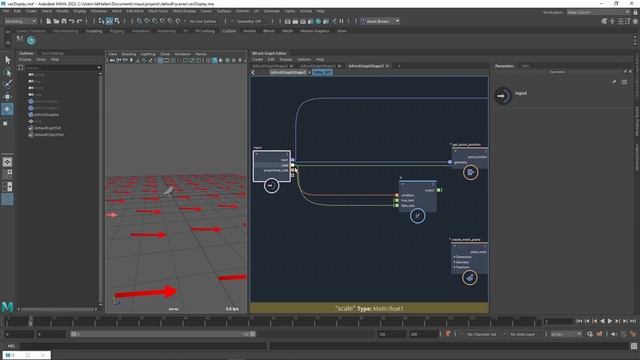Viewport: 640px width, 360px height.
Task: Pick the Paint selection brush tool
Action: point(7,84)
